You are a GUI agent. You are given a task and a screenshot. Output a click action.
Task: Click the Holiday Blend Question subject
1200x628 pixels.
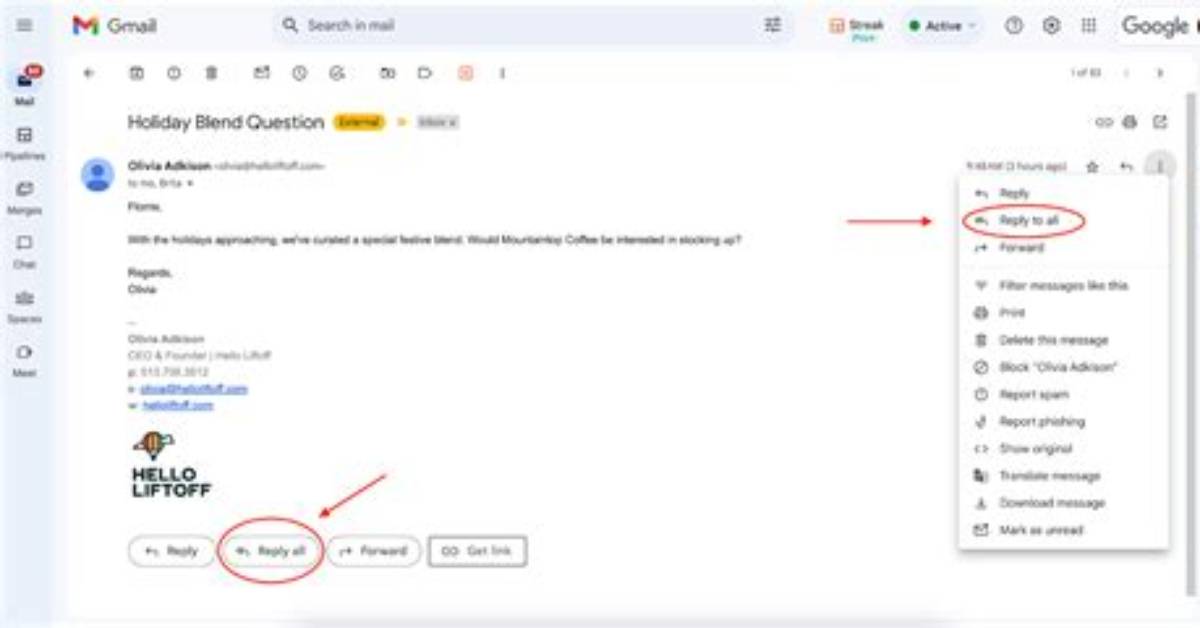pyautogui.click(x=226, y=122)
